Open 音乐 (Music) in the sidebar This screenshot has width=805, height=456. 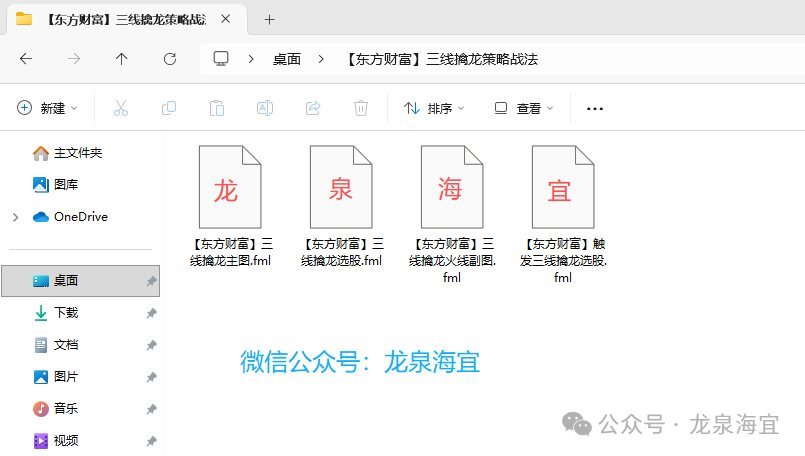[55, 409]
